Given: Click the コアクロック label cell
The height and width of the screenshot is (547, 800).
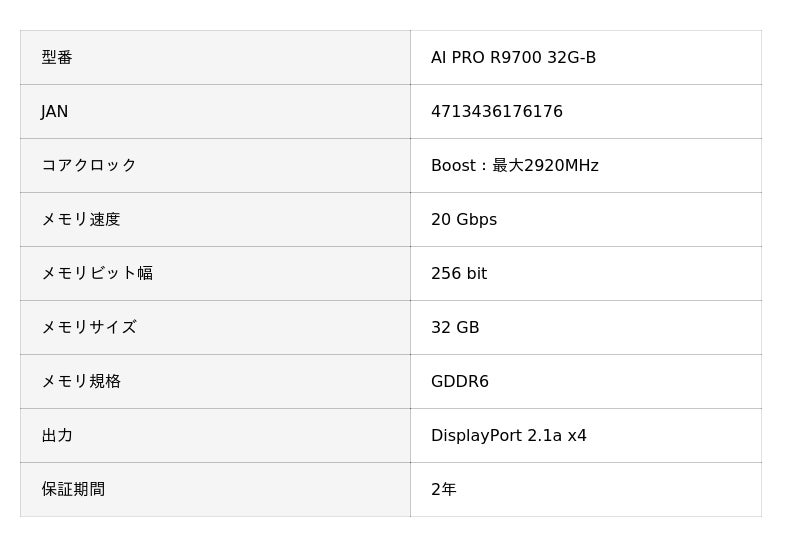Looking at the screenshot, I should pyautogui.click(x=88, y=166).
